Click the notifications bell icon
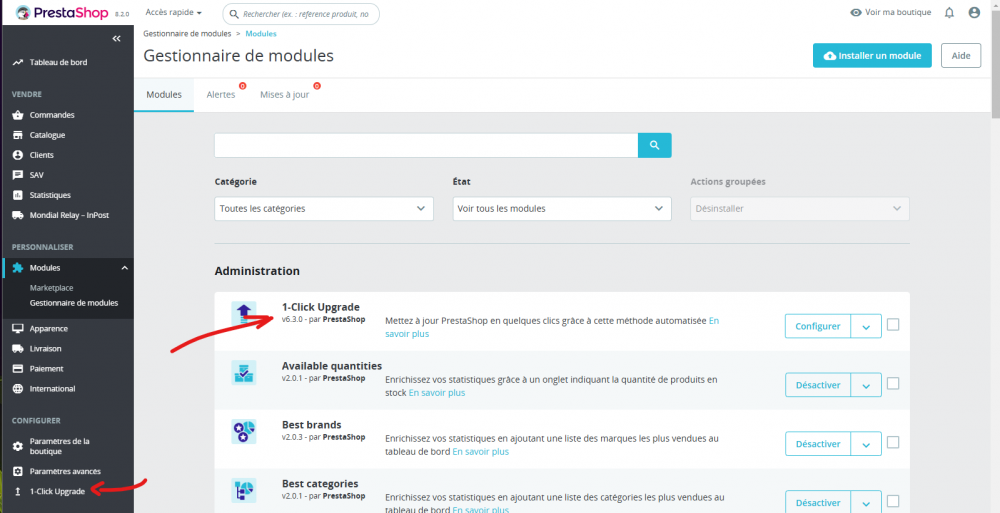Image resolution: width=1000 pixels, height=513 pixels. [x=949, y=13]
